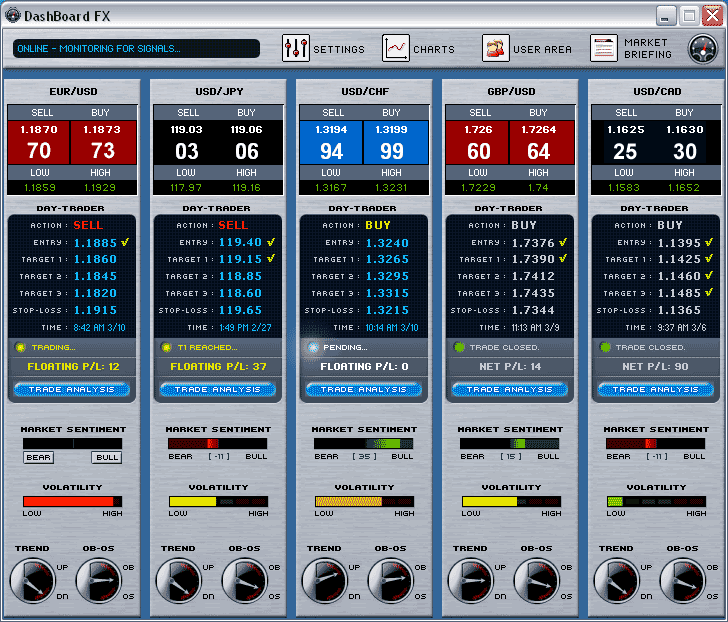Screen dimensions: 728x622
Task: Click the USD/CHF time '10:14 AM 3/10'
Action: 392,328
